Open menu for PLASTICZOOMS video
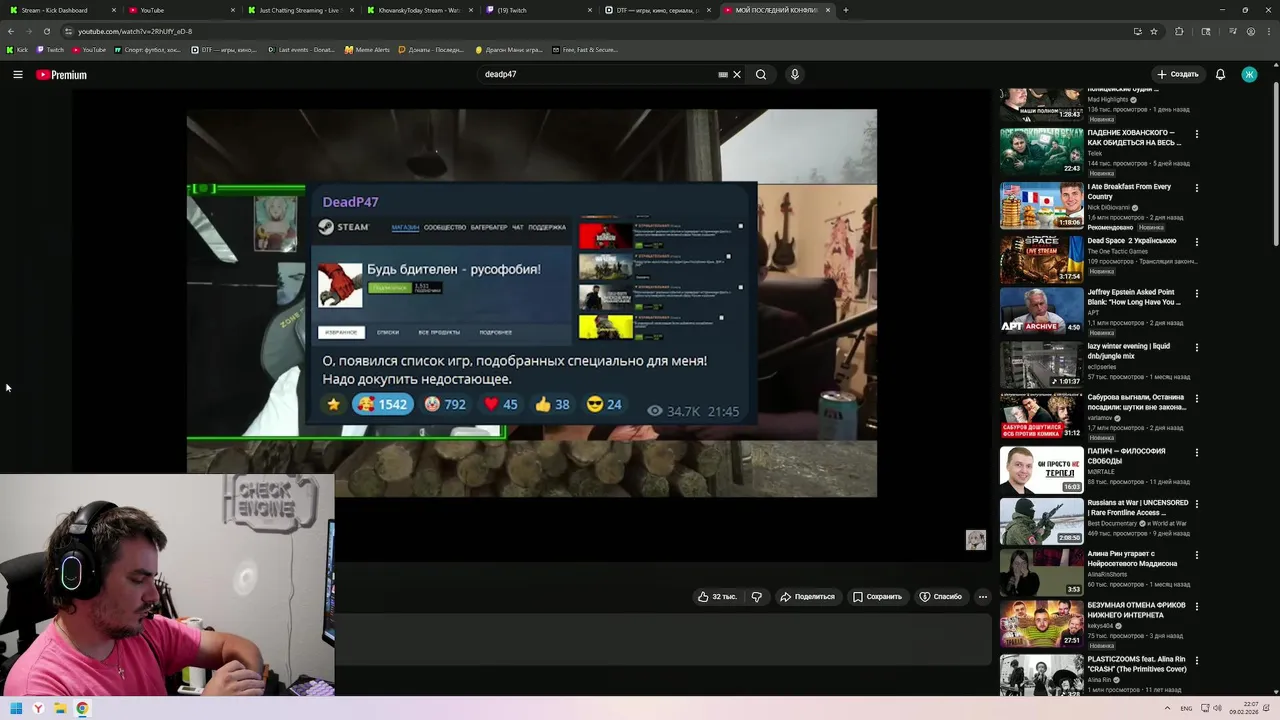The height and width of the screenshot is (720, 1280). pos(1196,661)
